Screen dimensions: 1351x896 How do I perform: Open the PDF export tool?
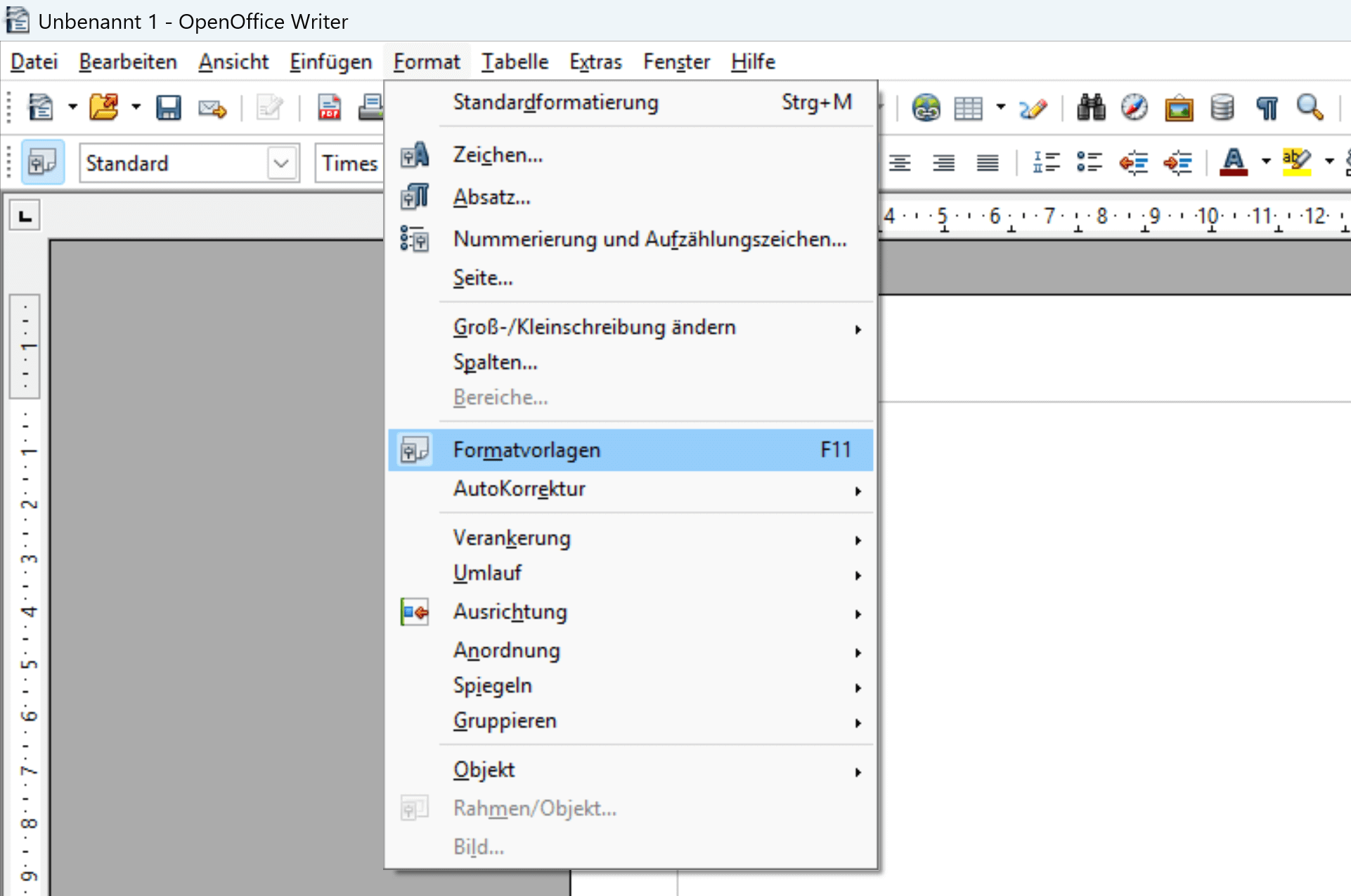click(x=329, y=107)
